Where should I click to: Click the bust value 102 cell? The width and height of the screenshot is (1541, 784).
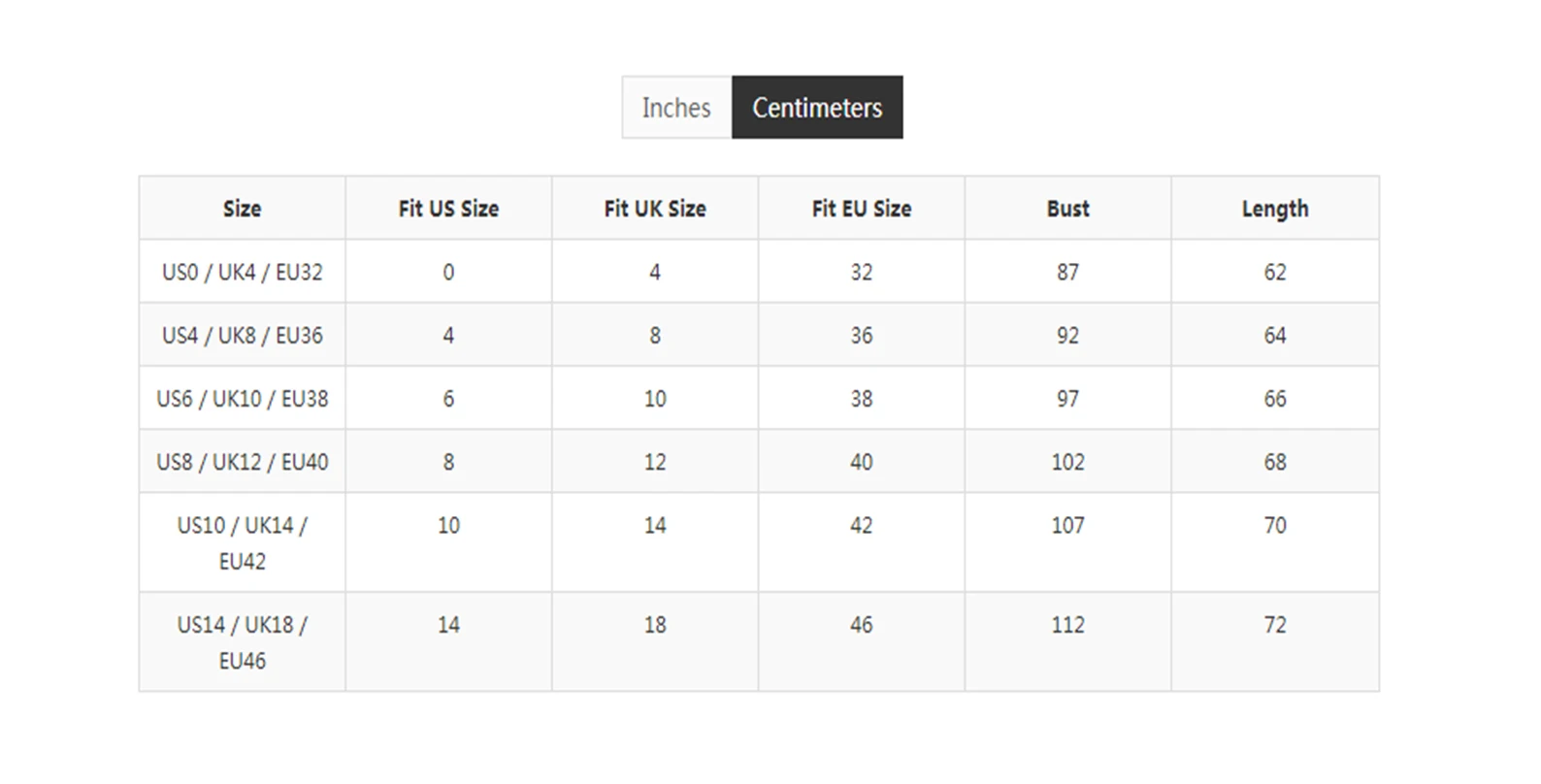pos(1067,462)
